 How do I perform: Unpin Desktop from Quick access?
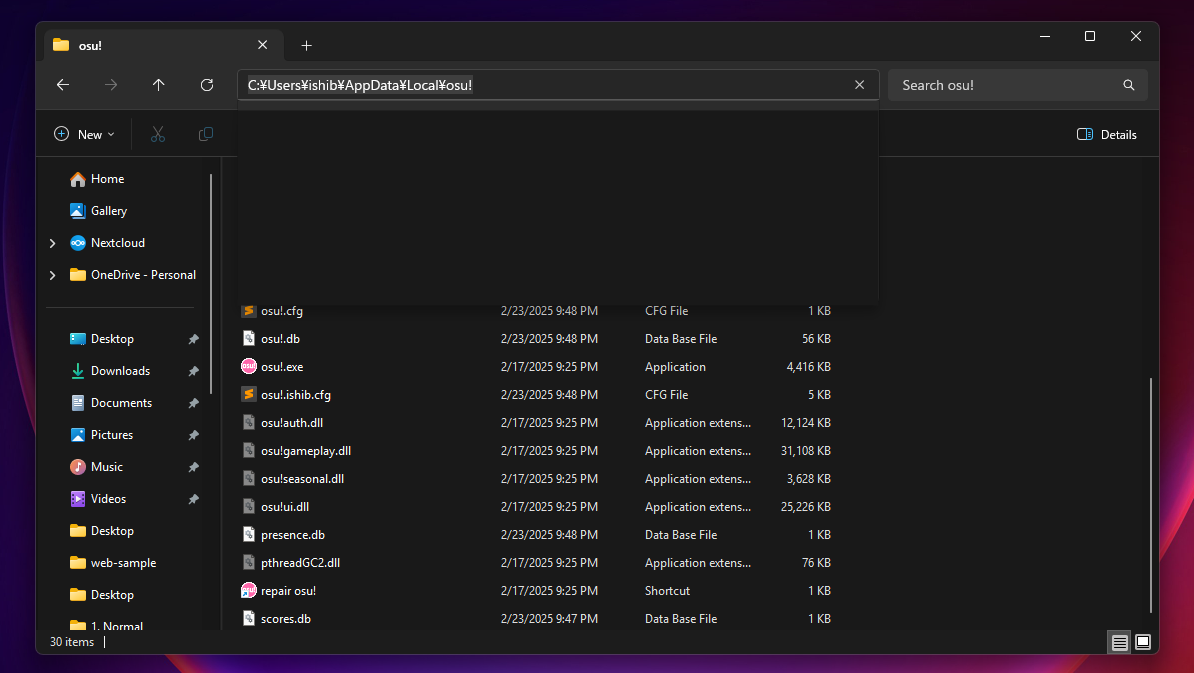(193, 339)
